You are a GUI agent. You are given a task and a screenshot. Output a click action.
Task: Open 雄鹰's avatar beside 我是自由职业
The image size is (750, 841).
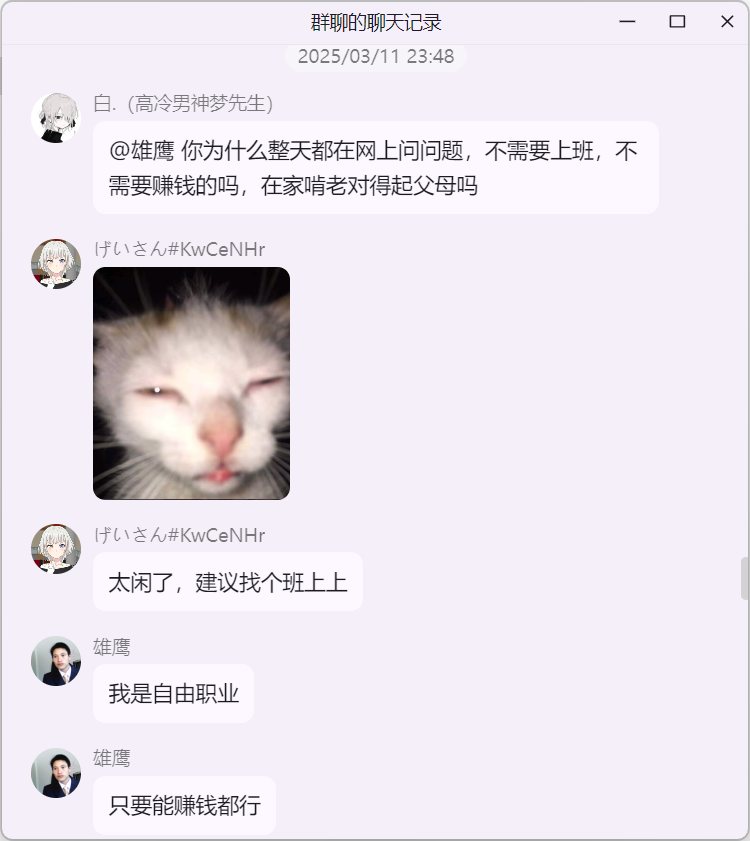pos(56,661)
